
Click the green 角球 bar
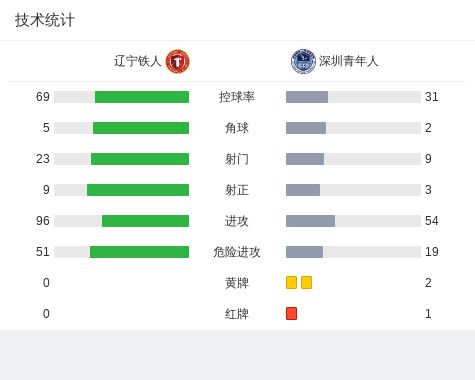141,128
